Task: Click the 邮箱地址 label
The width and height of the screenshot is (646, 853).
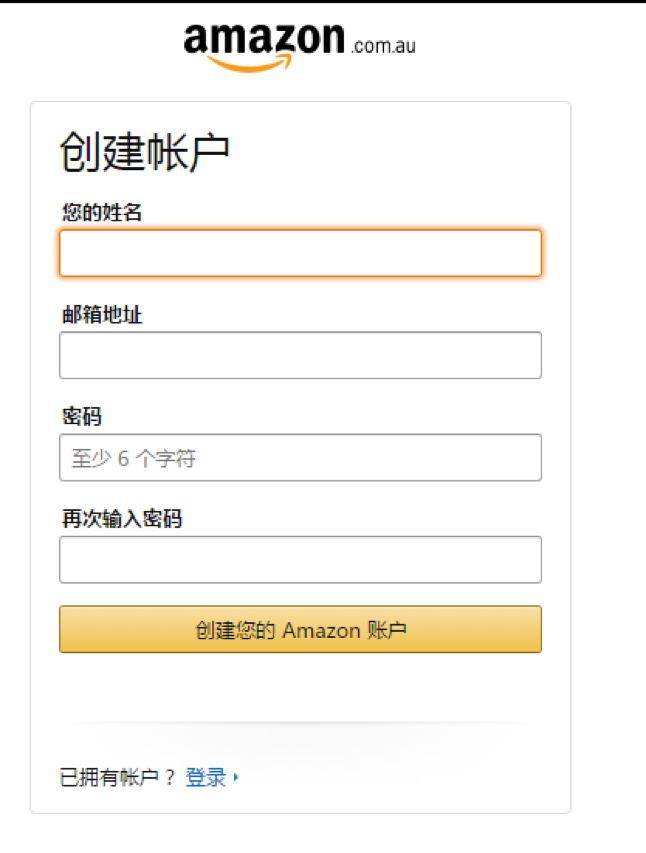Action: click(102, 314)
